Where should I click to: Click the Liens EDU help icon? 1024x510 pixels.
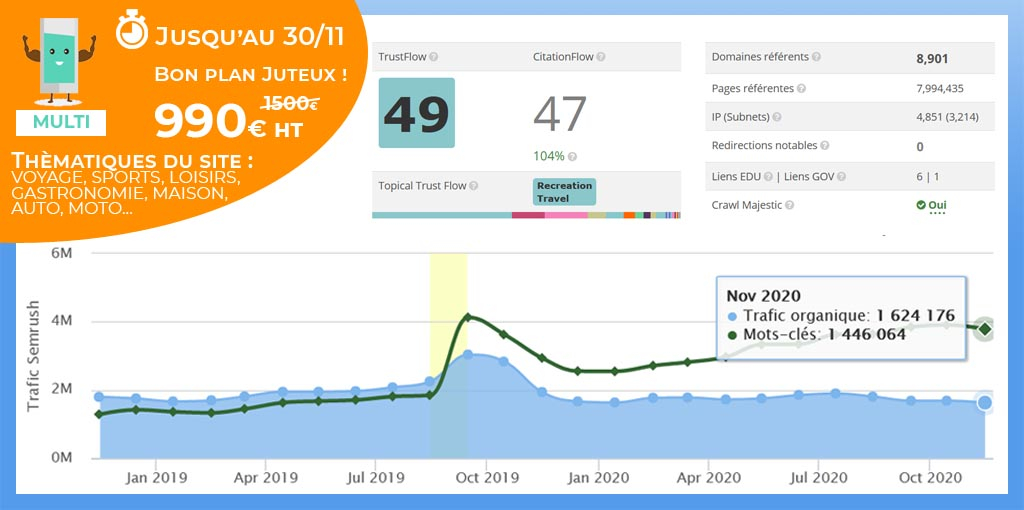pyautogui.click(x=769, y=176)
